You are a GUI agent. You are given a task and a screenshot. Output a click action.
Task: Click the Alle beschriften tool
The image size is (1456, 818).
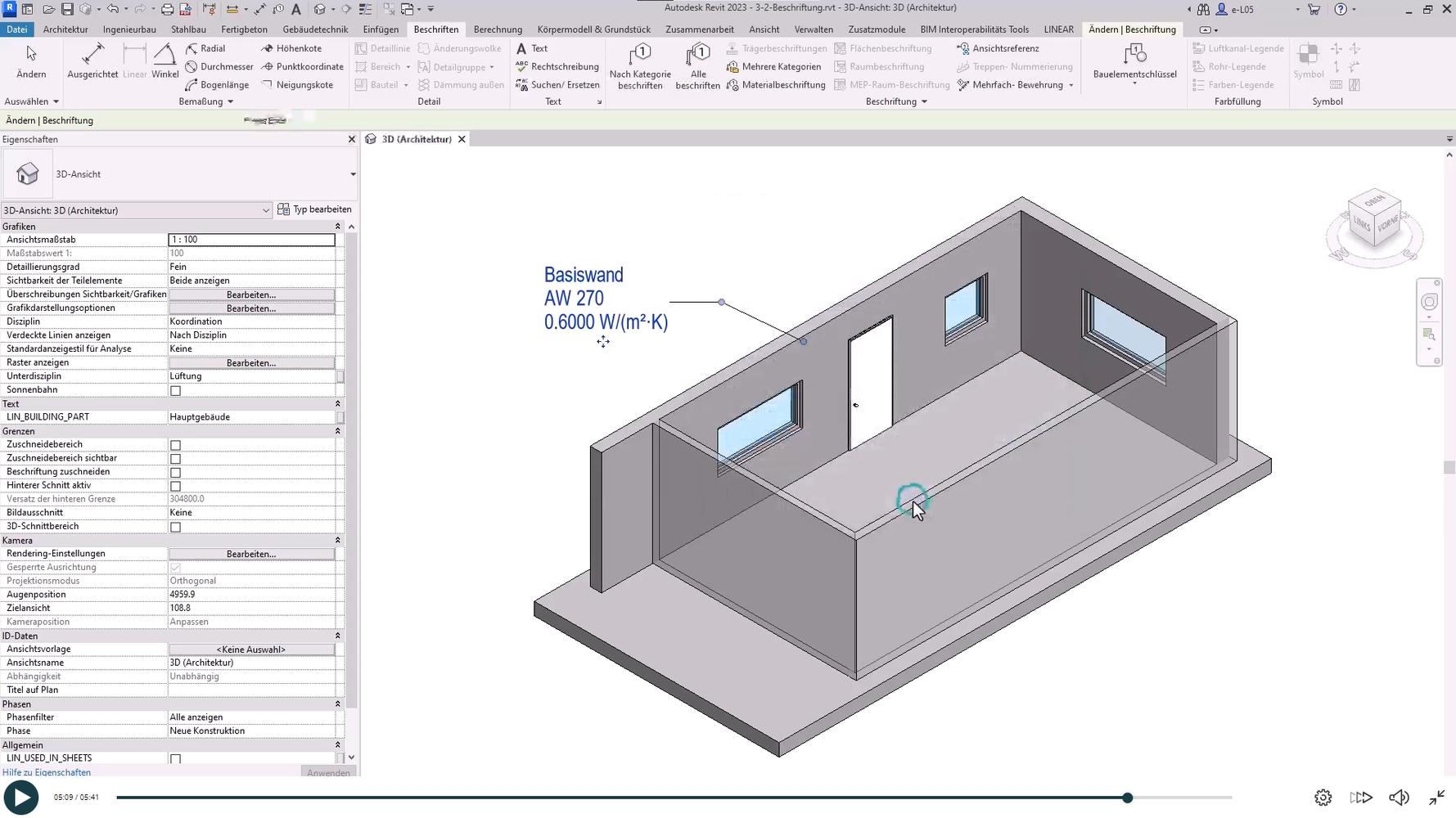point(697,65)
